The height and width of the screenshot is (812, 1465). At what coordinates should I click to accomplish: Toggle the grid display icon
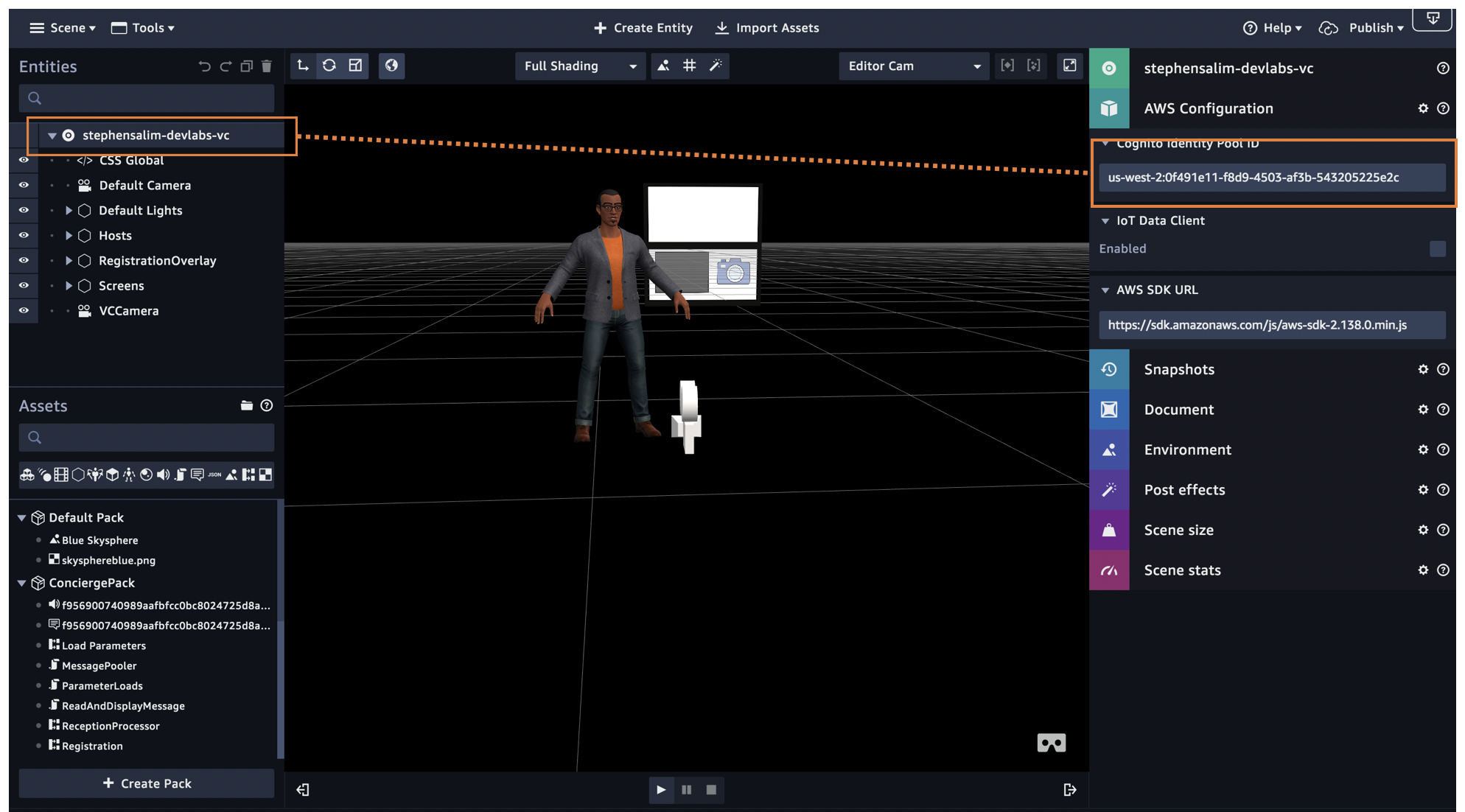click(x=689, y=66)
